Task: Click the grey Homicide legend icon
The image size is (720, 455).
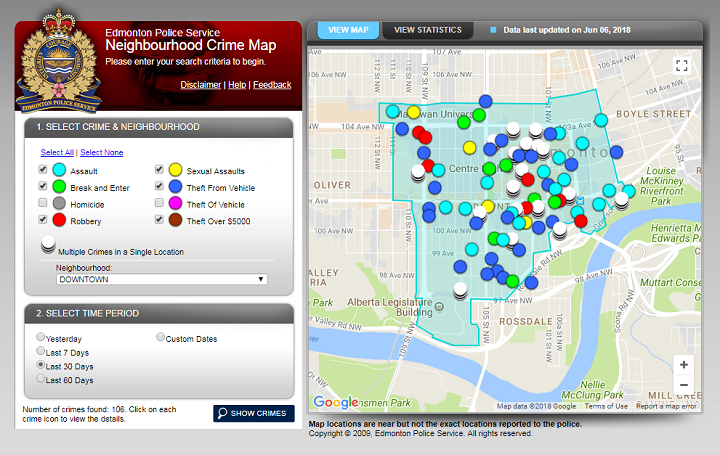Action: tap(59, 203)
